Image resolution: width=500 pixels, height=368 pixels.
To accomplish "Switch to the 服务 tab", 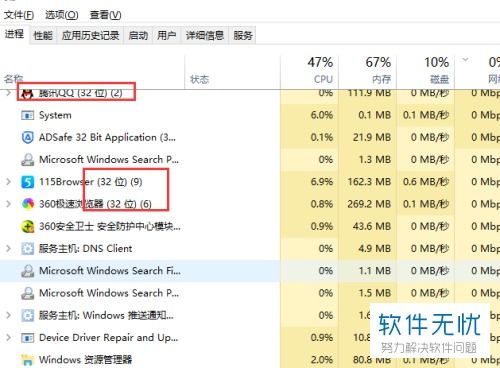I will pos(243,35).
